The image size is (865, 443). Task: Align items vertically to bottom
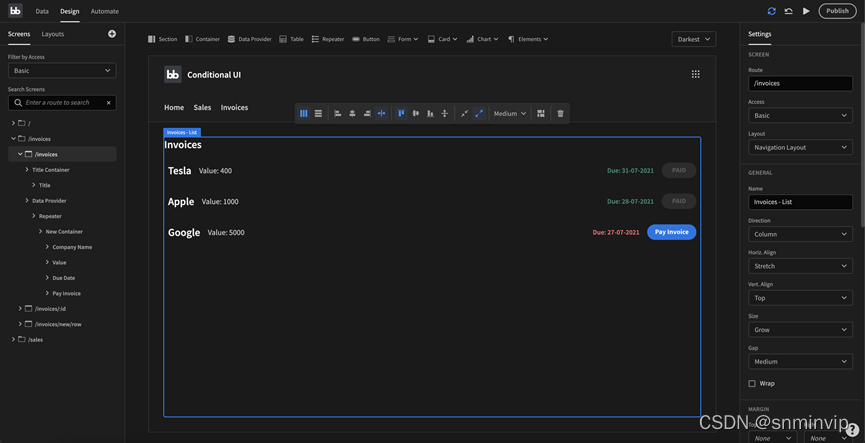[430, 114]
